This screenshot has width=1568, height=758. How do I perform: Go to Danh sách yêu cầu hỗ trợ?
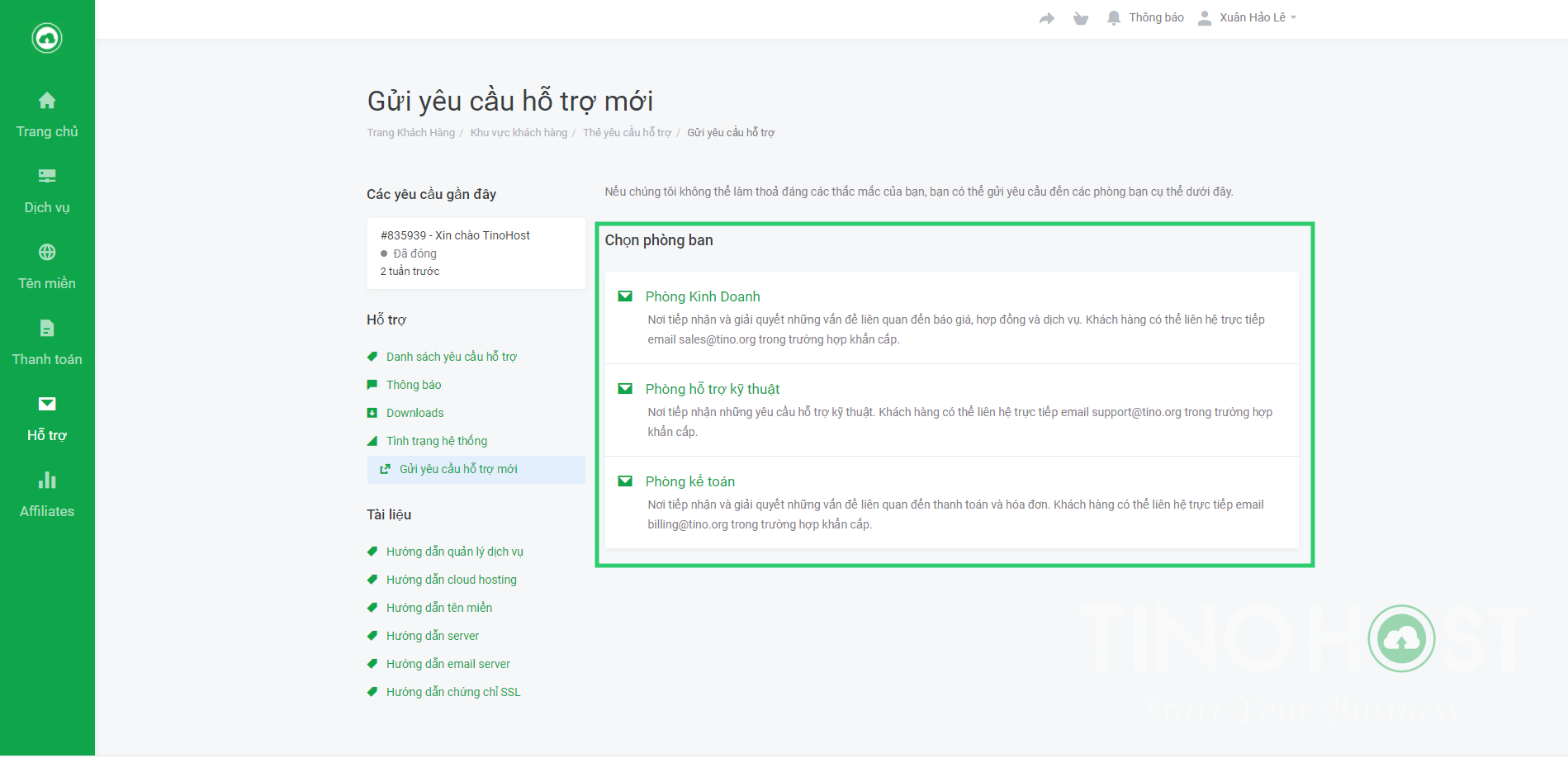(451, 357)
